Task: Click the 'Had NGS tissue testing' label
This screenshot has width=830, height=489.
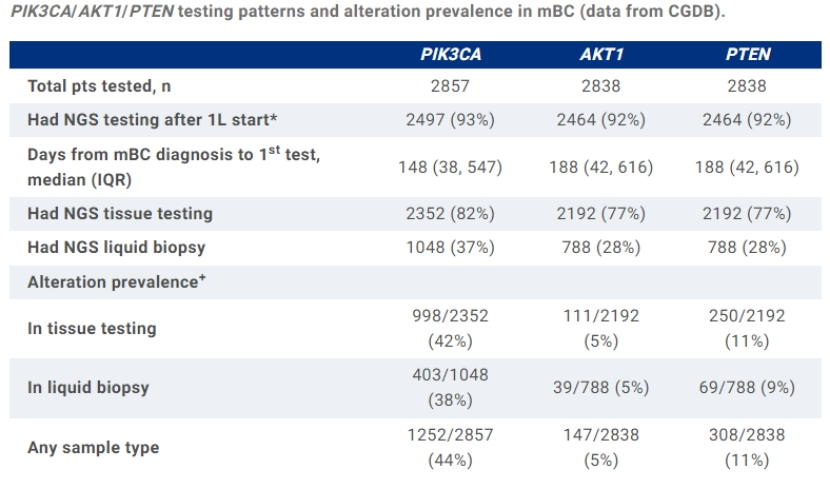Action: tap(120, 213)
